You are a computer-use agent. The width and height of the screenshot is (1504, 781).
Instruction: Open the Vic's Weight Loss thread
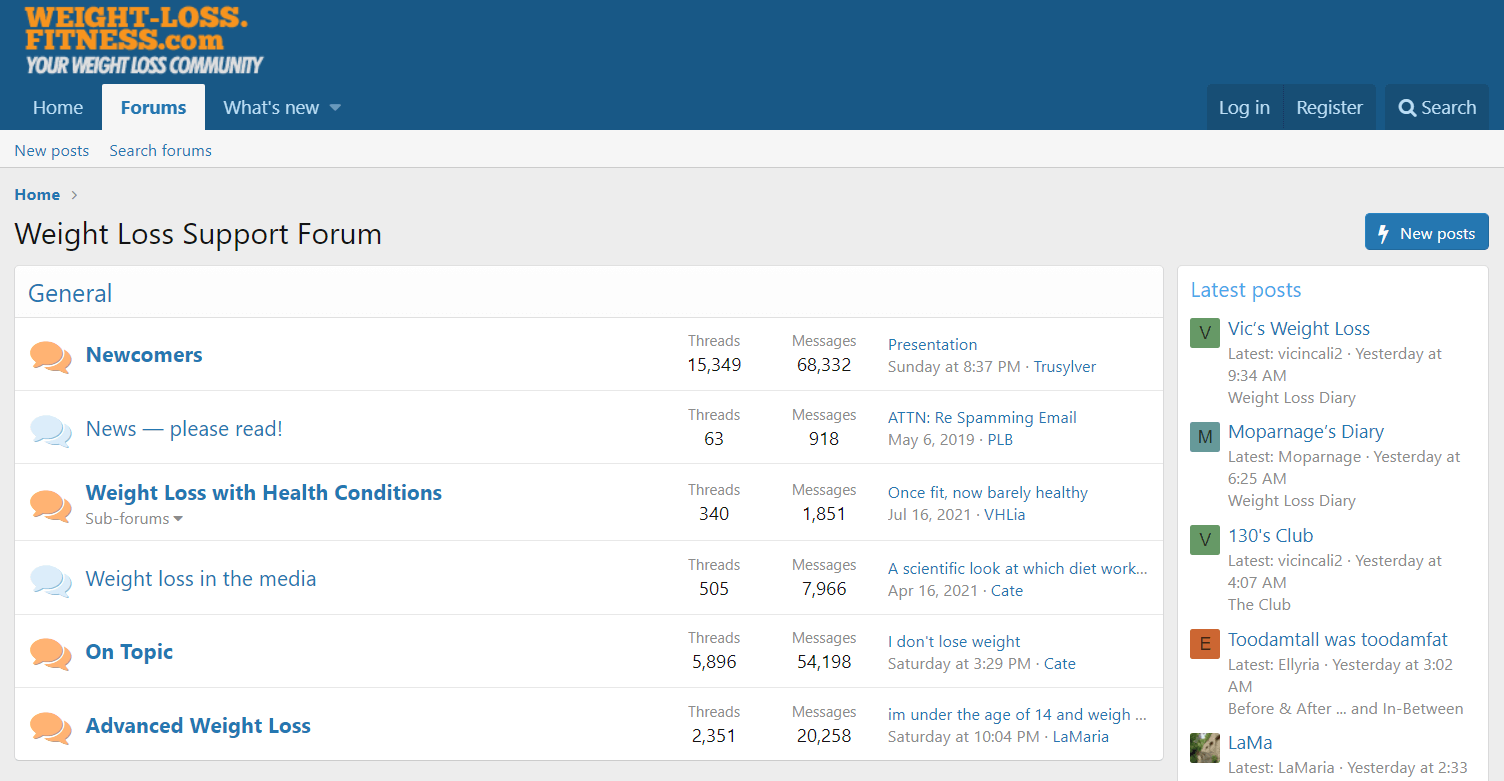click(1298, 329)
